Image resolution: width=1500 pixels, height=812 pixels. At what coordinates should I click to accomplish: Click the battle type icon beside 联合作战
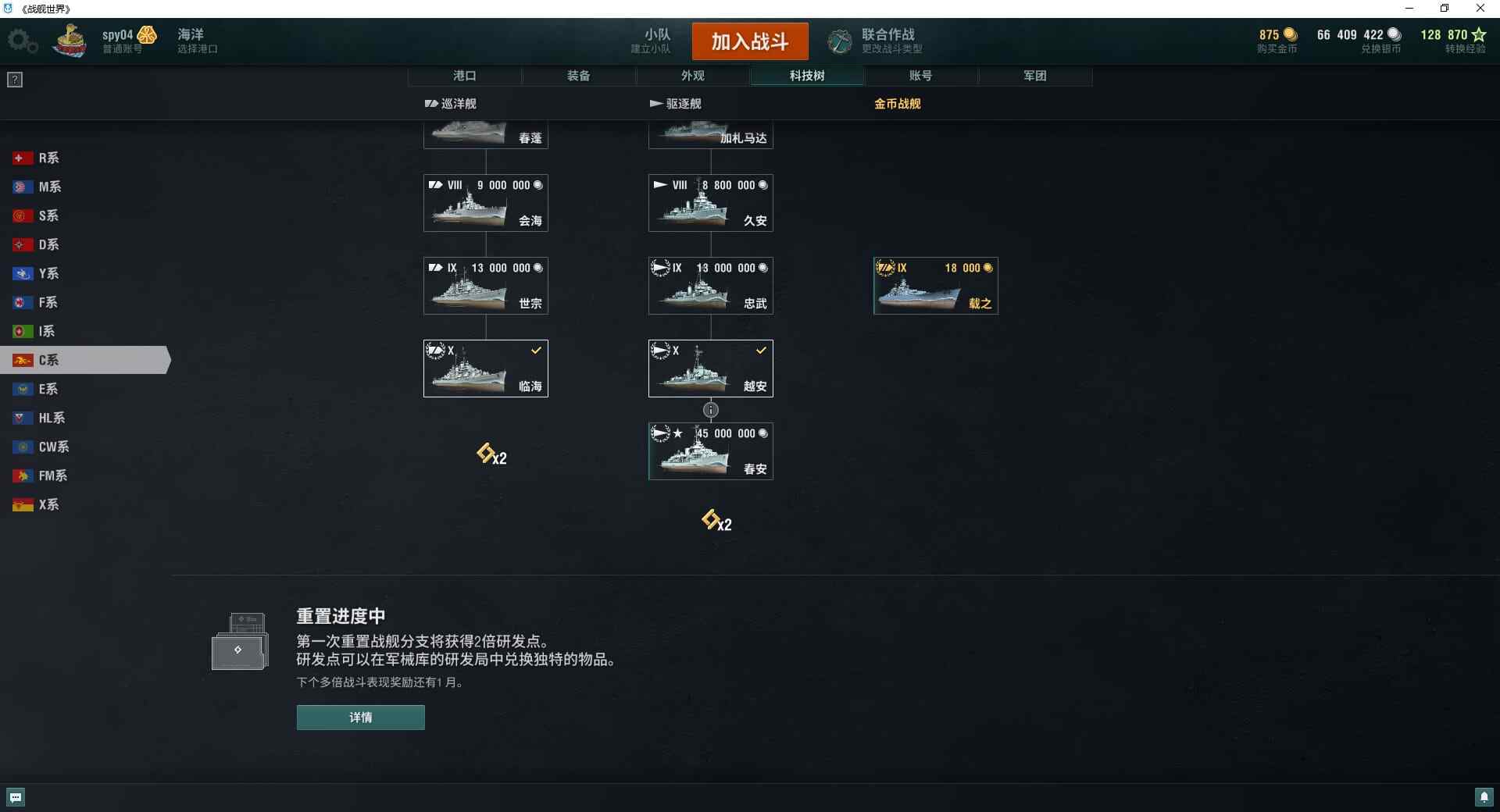click(840, 41)
